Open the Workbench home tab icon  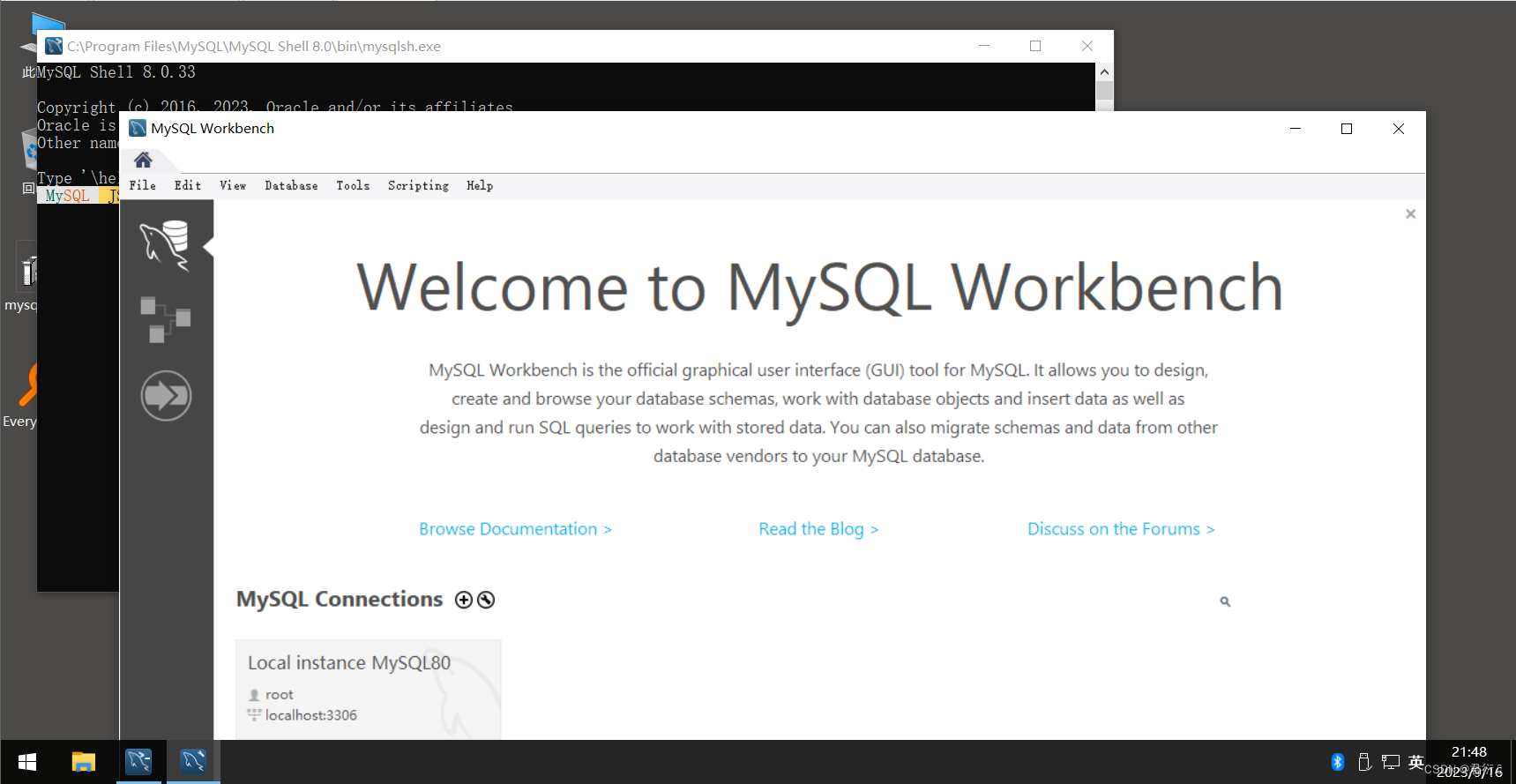(x=143, y=160)
